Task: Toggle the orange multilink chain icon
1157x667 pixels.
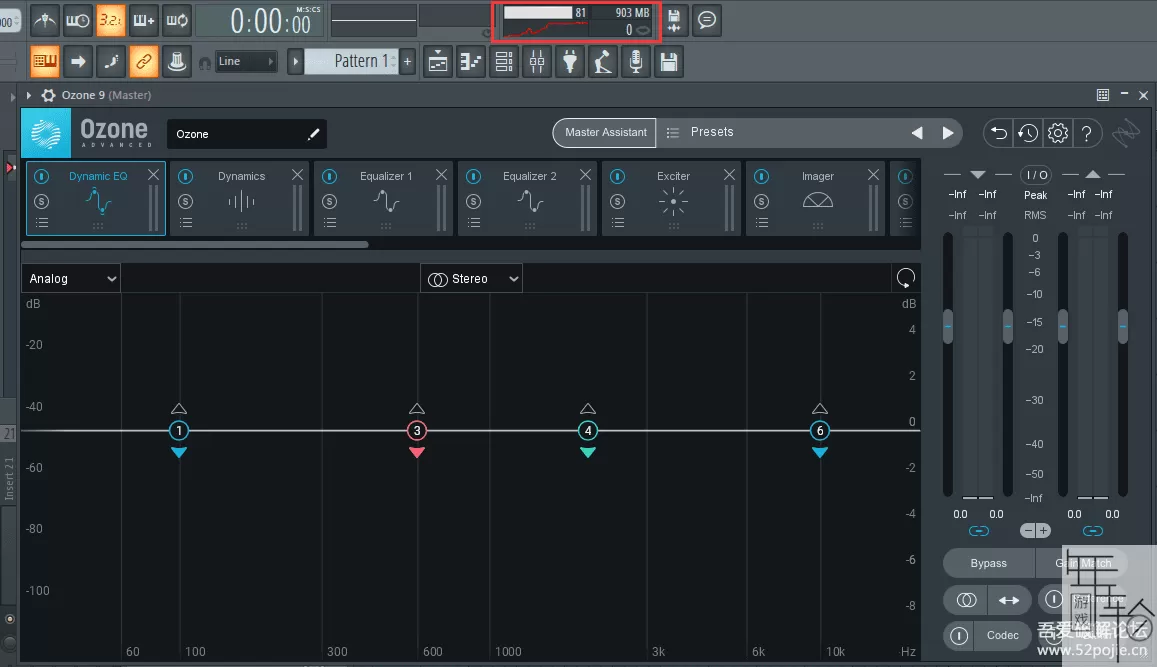Action: click(144, 61)
